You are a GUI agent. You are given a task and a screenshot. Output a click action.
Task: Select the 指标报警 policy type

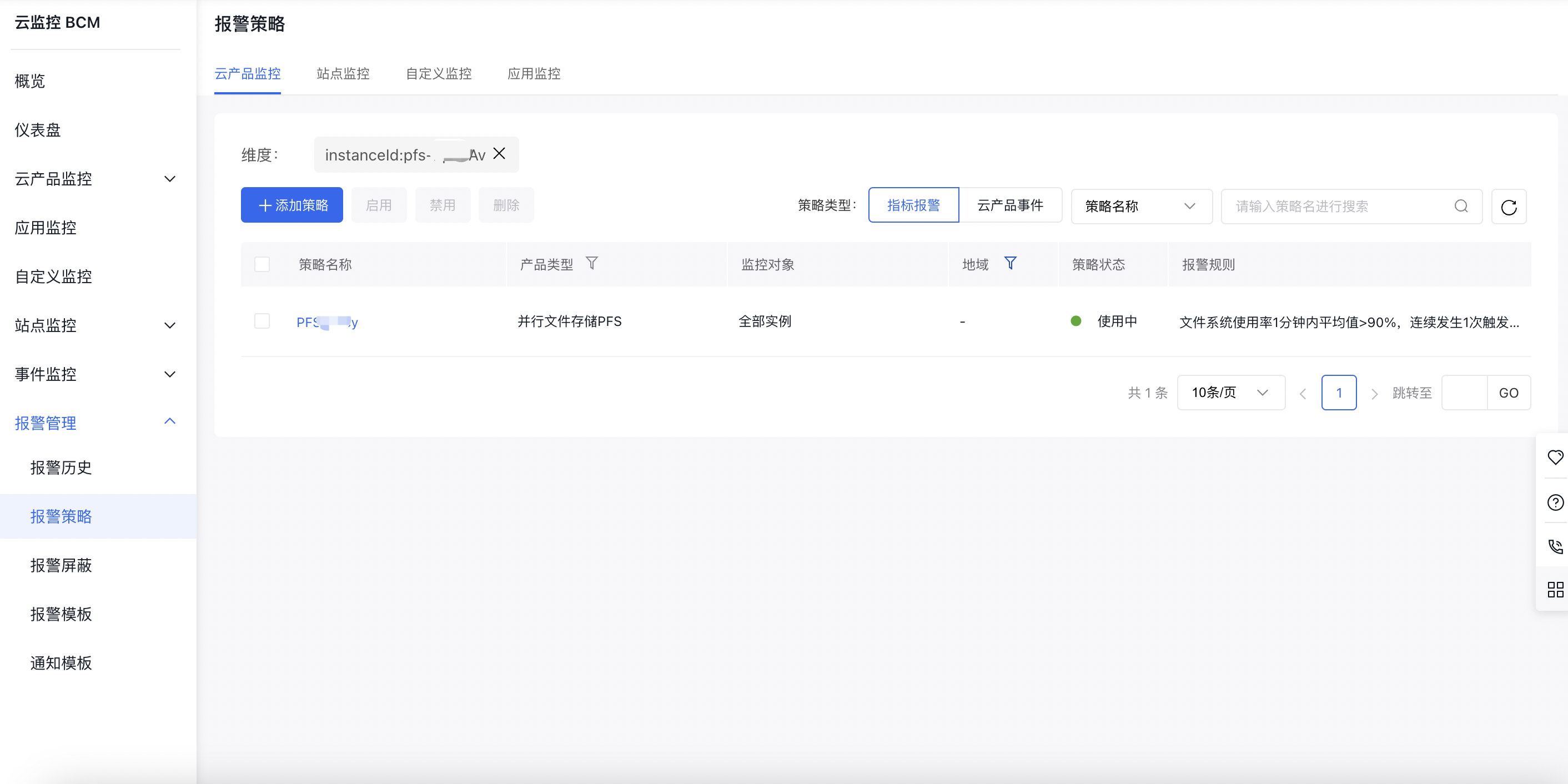tap(914, 205)
